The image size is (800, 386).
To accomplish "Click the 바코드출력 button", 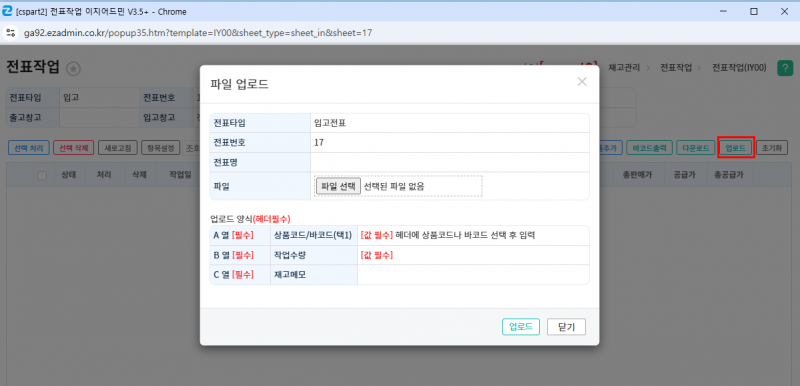I will tap(649, 148).
